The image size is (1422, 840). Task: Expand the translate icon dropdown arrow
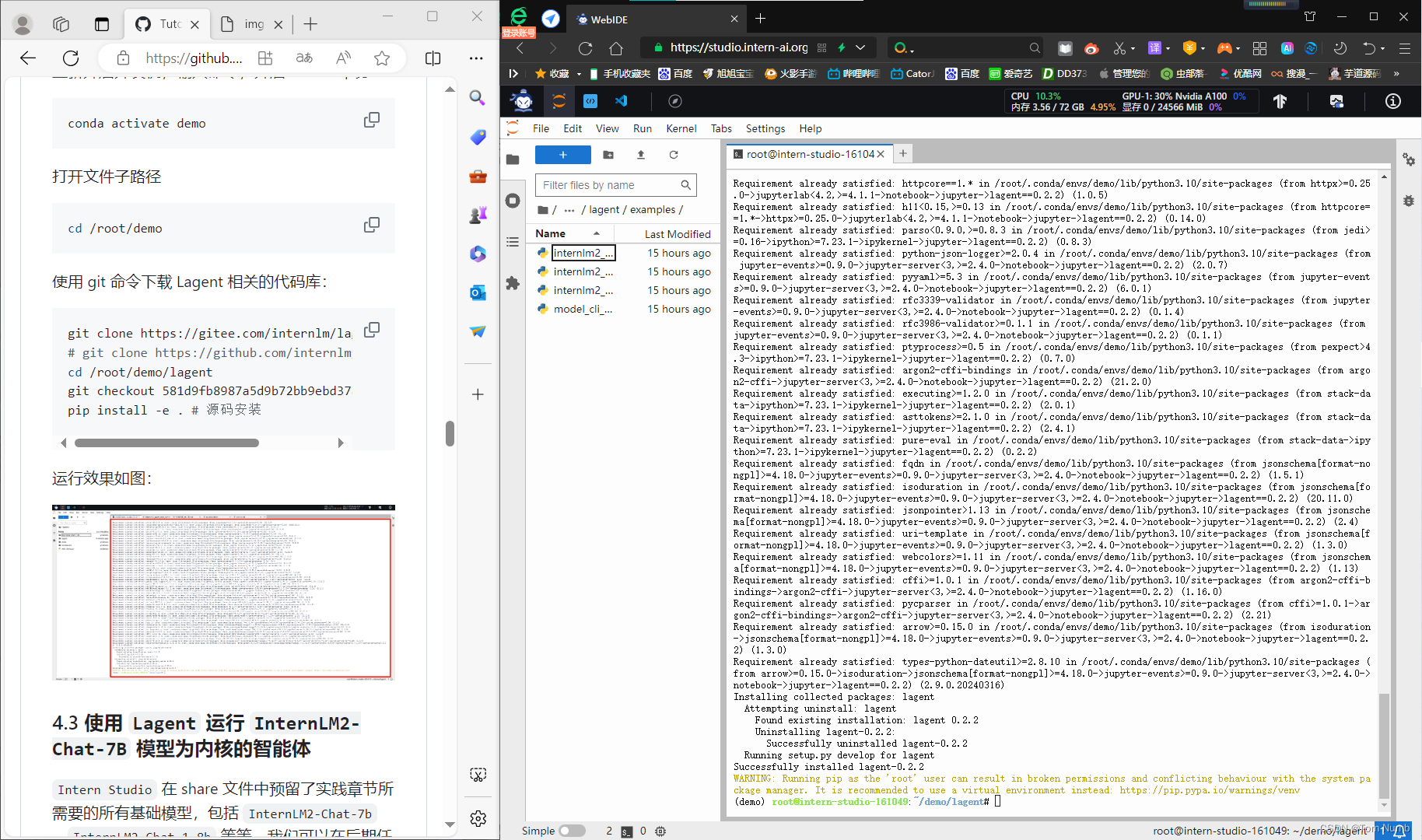click(1168, 48)
